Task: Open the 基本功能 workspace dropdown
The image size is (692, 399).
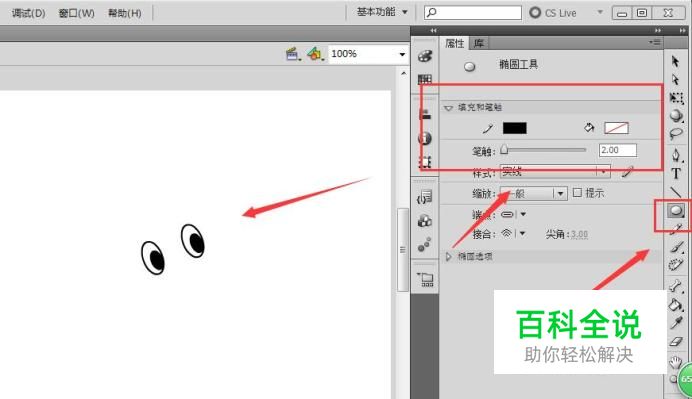Action: coord(382,12)
